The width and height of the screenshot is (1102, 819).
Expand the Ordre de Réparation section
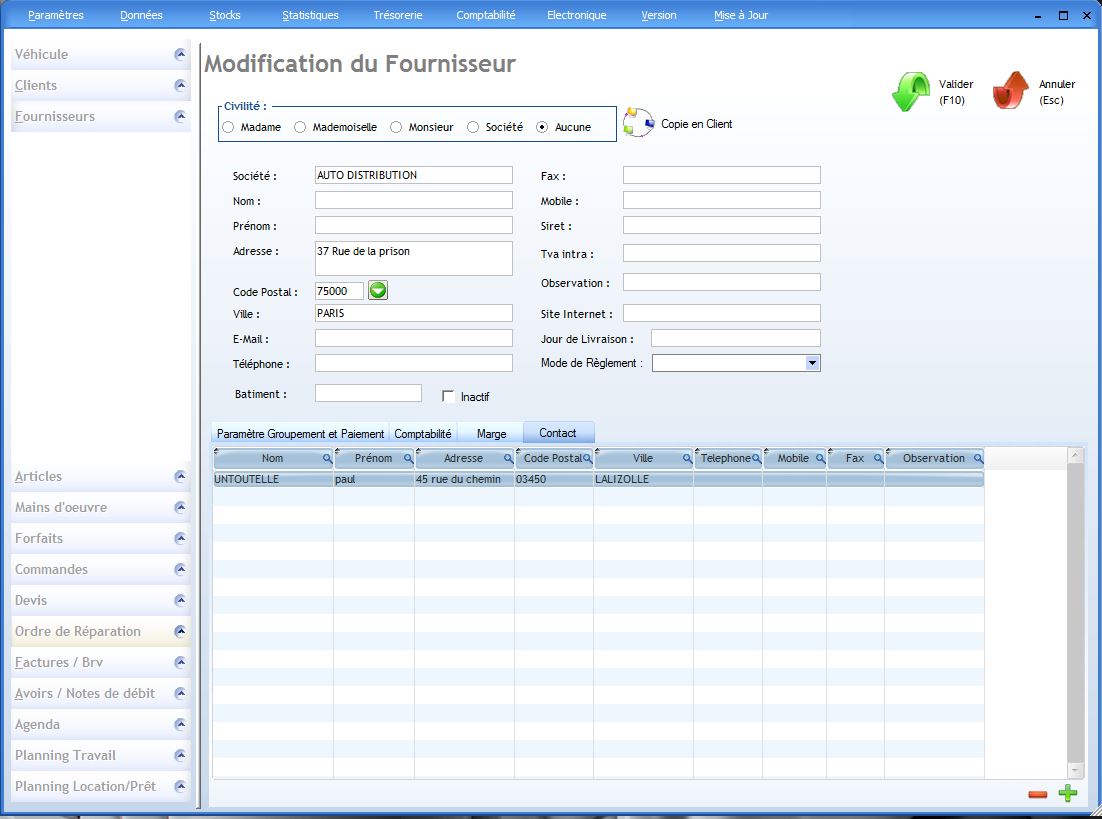tap(180, 631)
